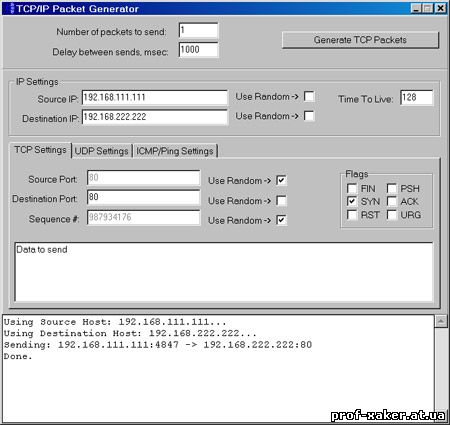The width and height of the screenshot is (450, 425).
Task: Enable Use Random for Source IP
Action: (x=309, y=97)
